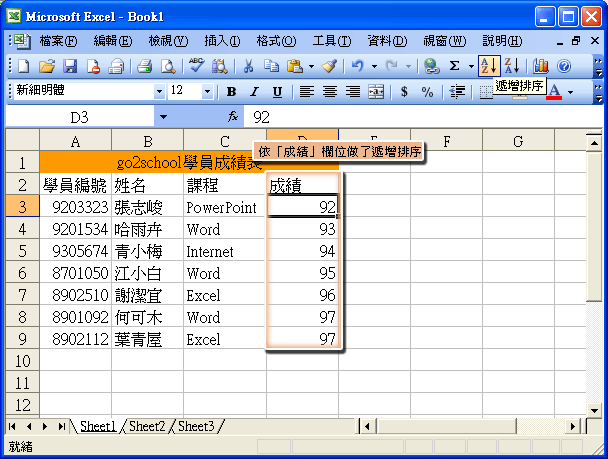Viewport: 608px width, 459px height.
Task: Open Help with the question mark icon
Action: pos(564,67)
